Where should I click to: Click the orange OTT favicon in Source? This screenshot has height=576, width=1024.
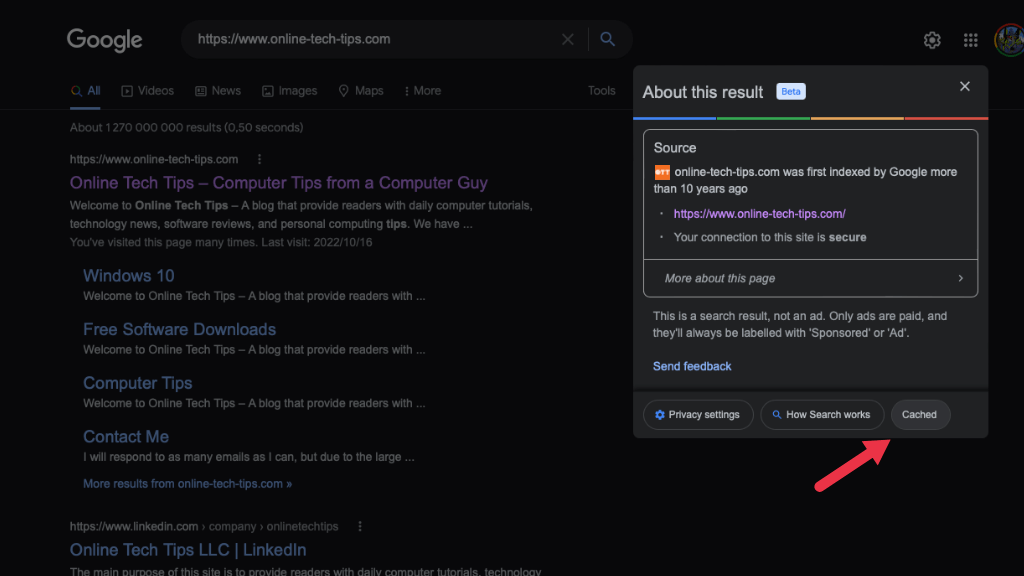pos(662,172)
